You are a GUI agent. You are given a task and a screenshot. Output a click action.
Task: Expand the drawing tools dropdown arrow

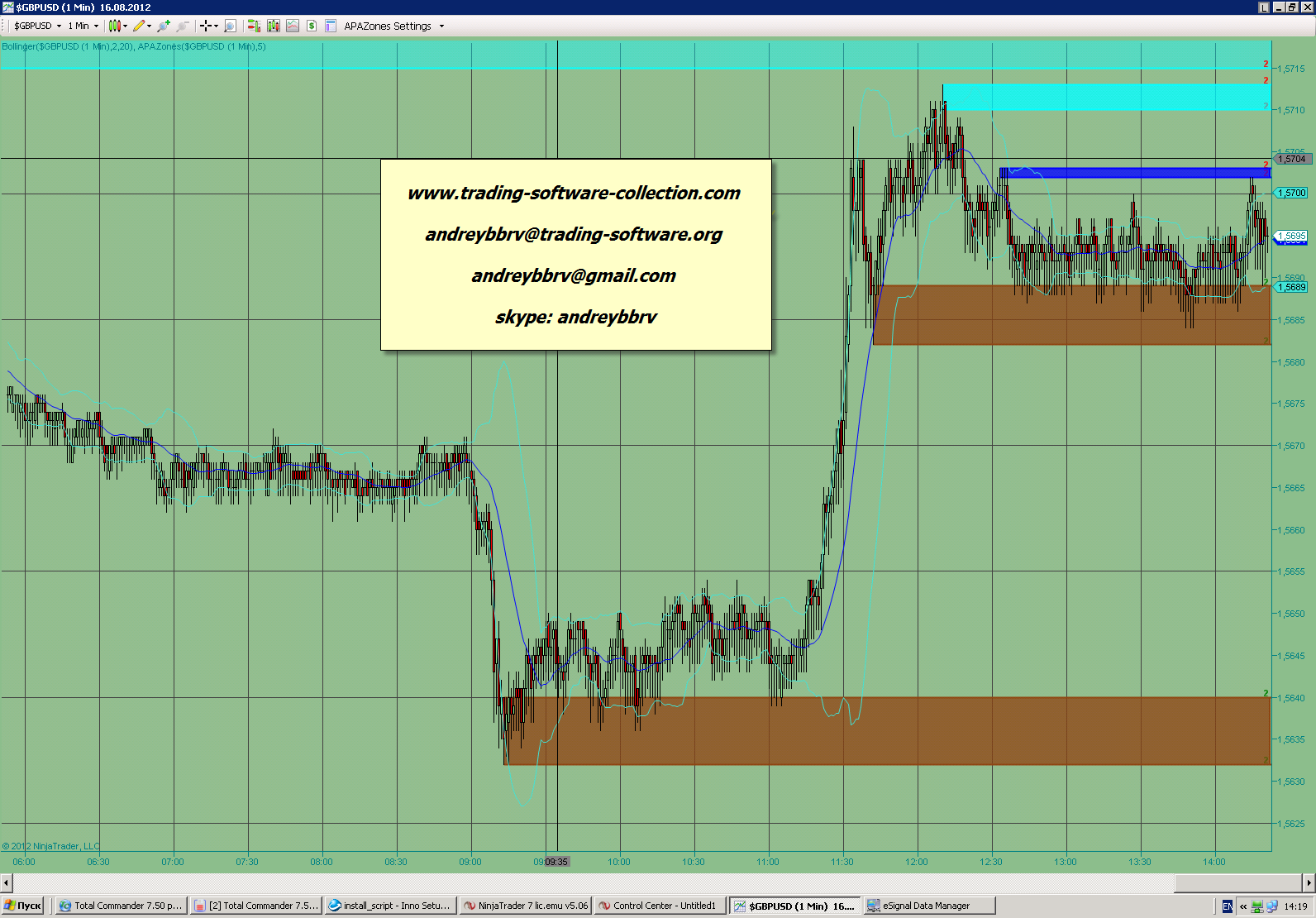click(x=150, y=26)
